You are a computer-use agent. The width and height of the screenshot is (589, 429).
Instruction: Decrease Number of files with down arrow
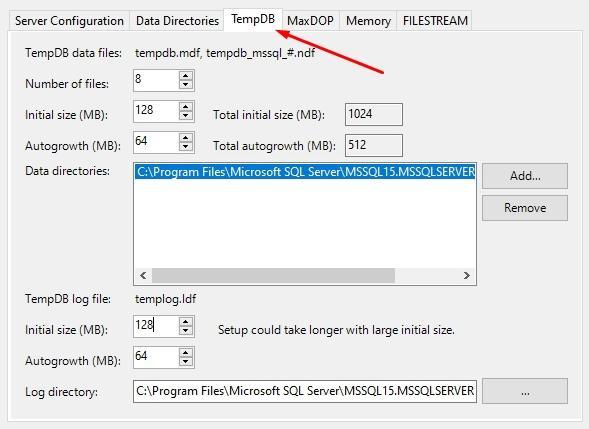(x=186, y=85)
